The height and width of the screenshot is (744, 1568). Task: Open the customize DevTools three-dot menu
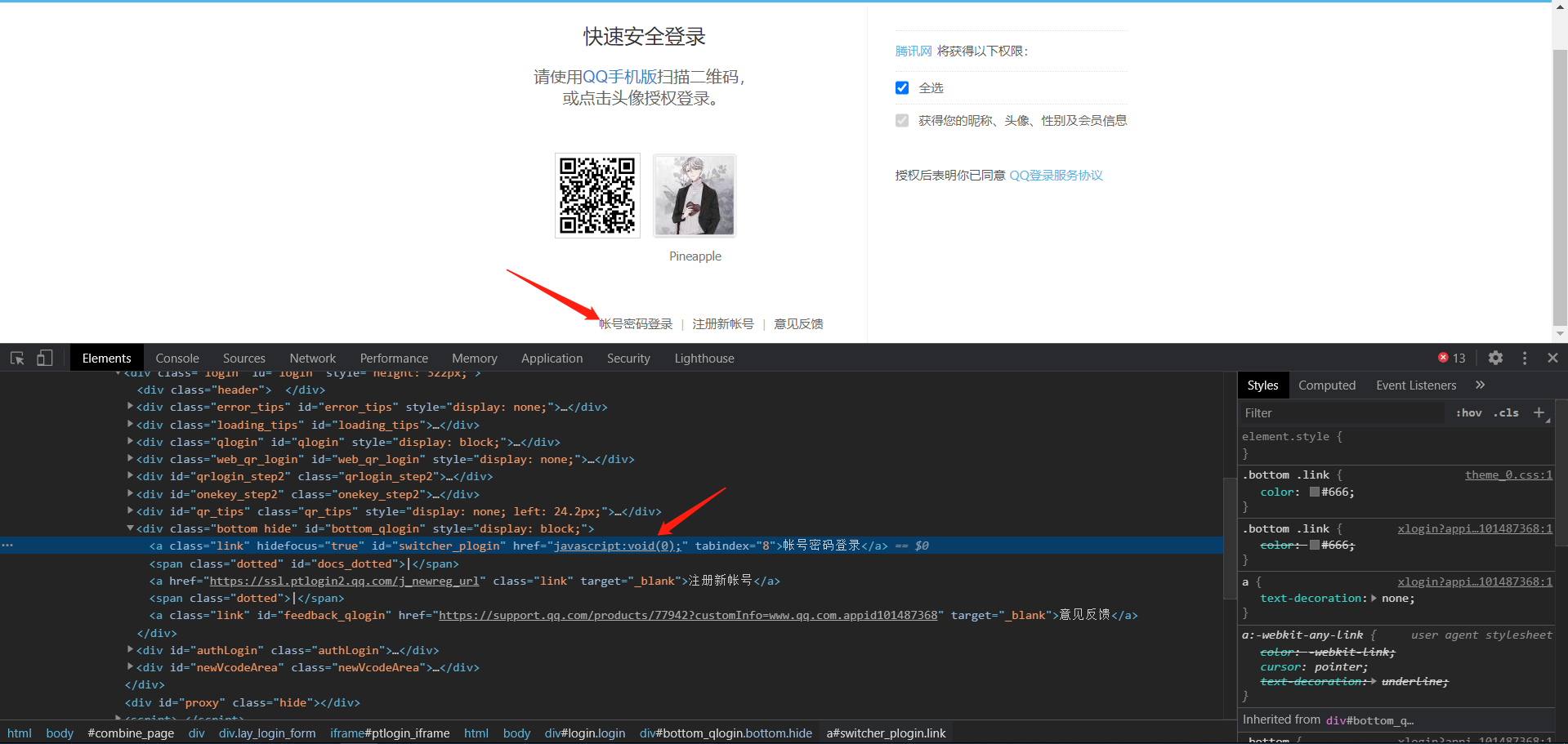(1524, 358)
